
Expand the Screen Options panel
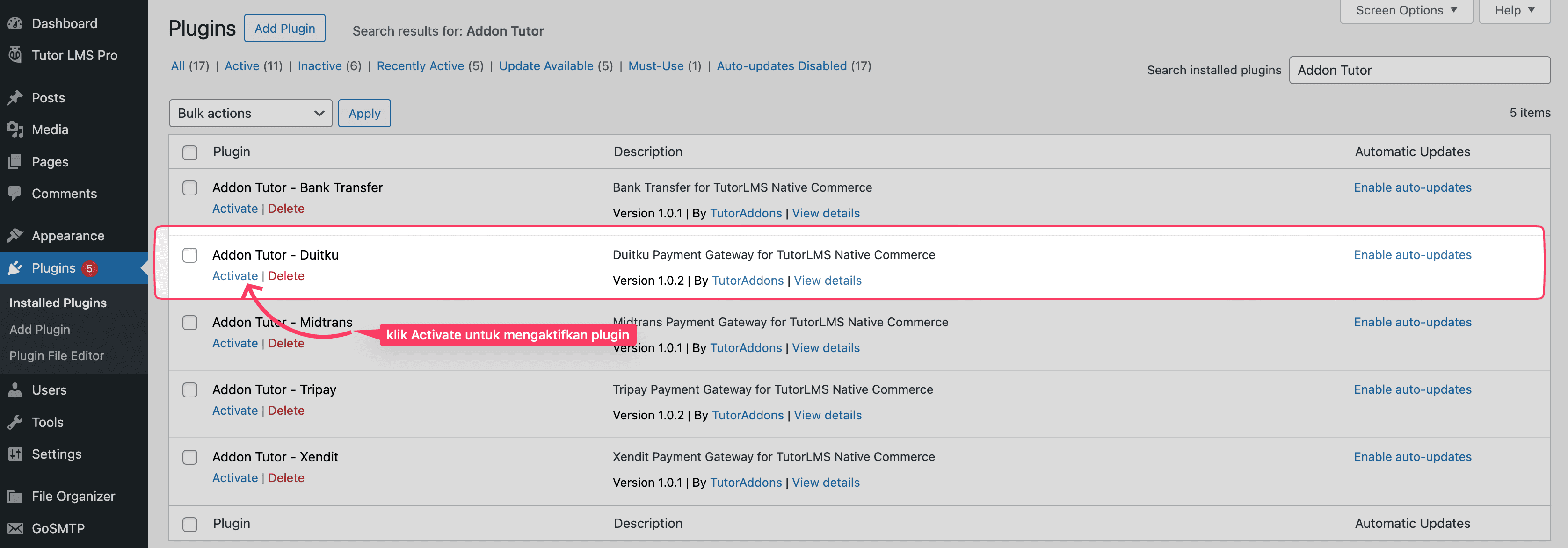[1406, 10]
